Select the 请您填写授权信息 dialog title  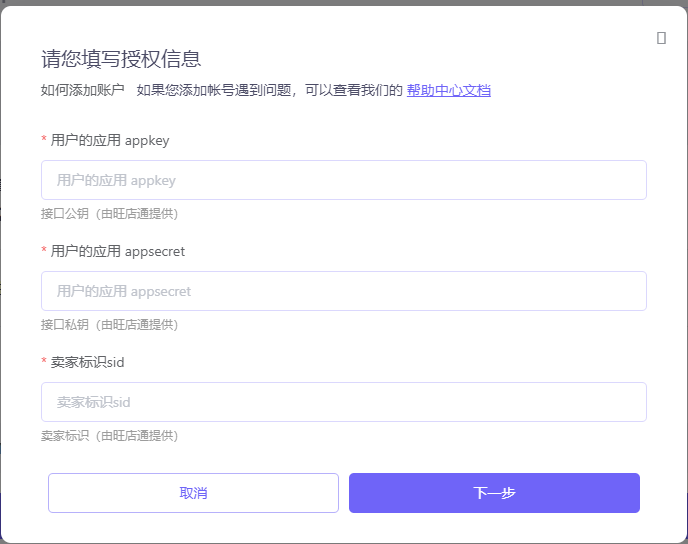coord(121,59)
